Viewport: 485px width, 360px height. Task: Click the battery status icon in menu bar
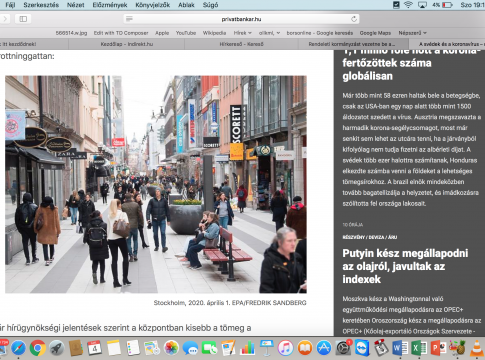coord(447,5)
